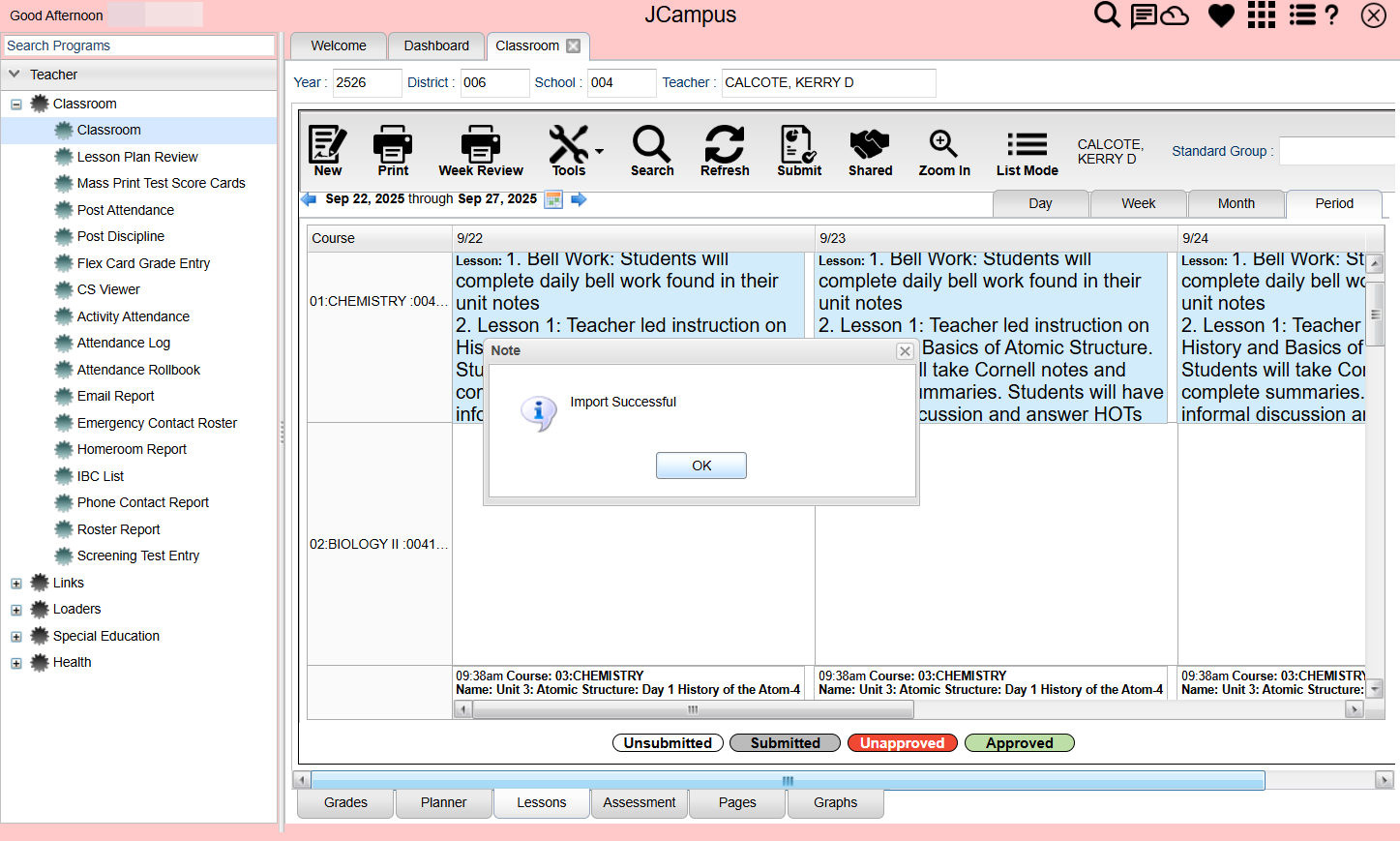Screen dimensions: 1400x841
Task: Click the lesson cell vertical scrollbar thumb
Action: pos(1375,315)
